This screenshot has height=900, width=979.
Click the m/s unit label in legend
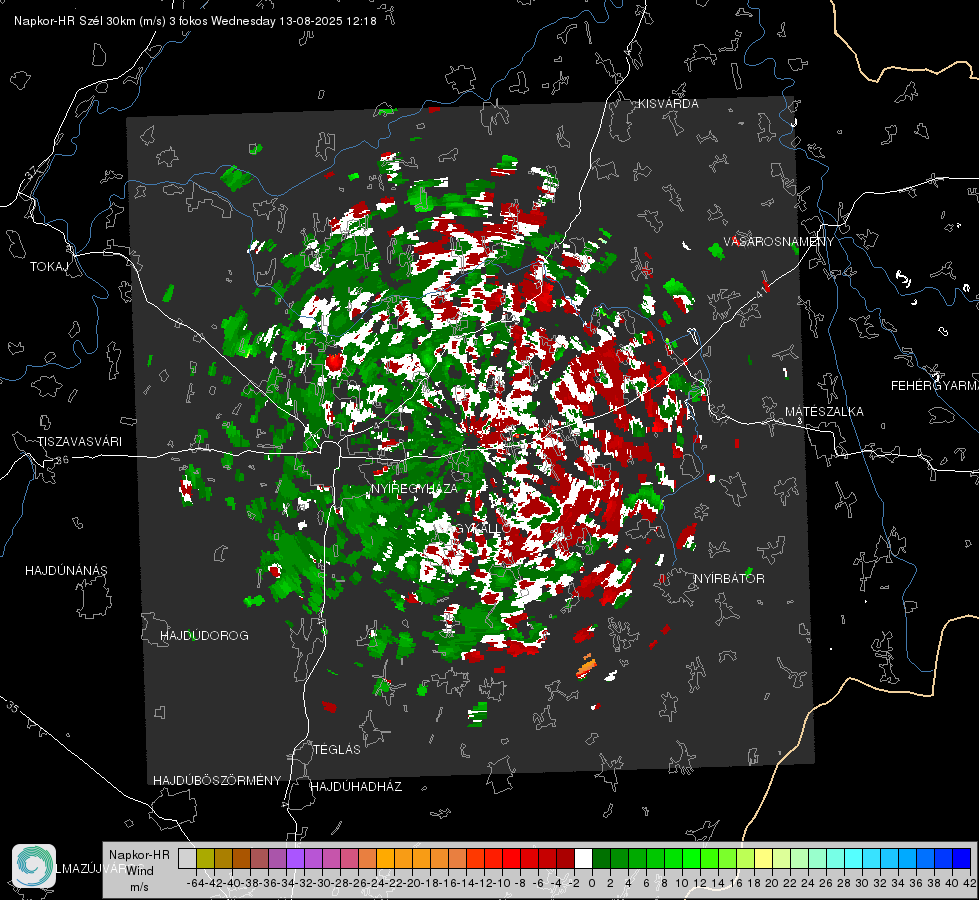139,887
